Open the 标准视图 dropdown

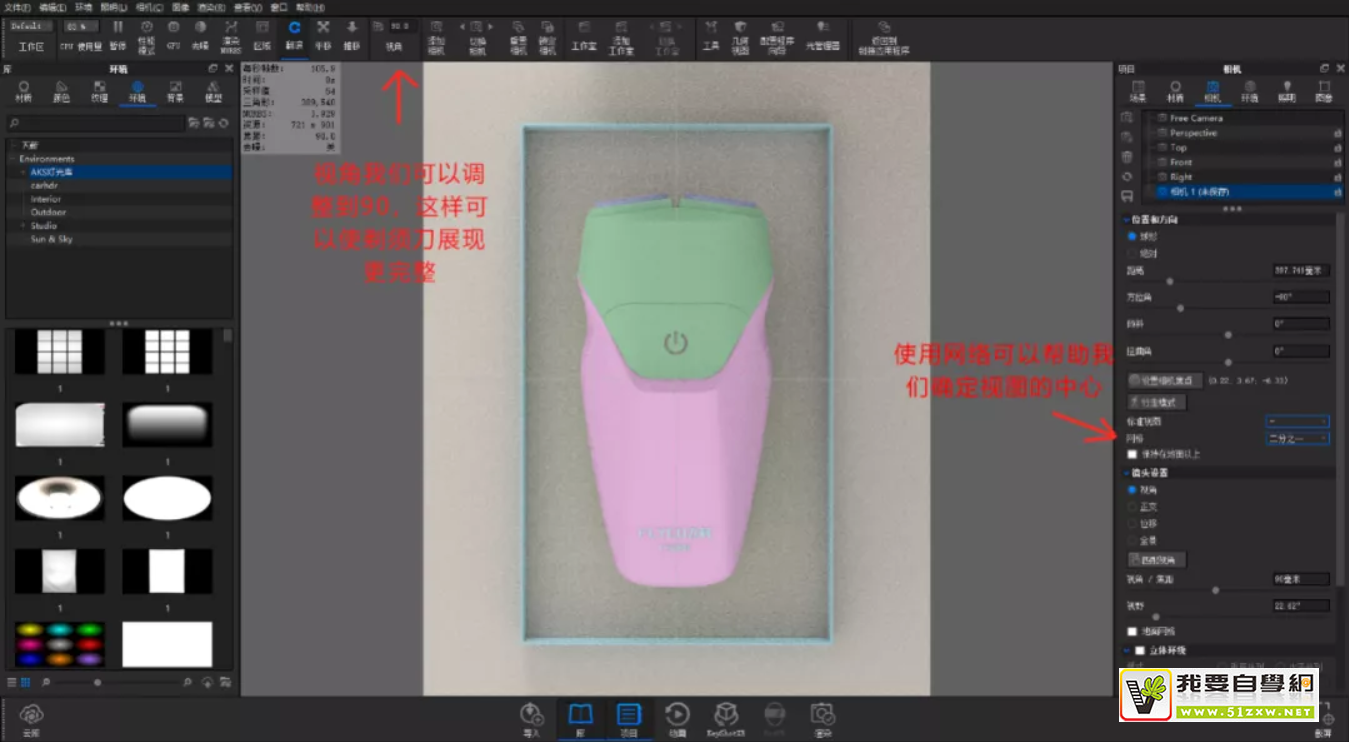(x=1297, y=422)
